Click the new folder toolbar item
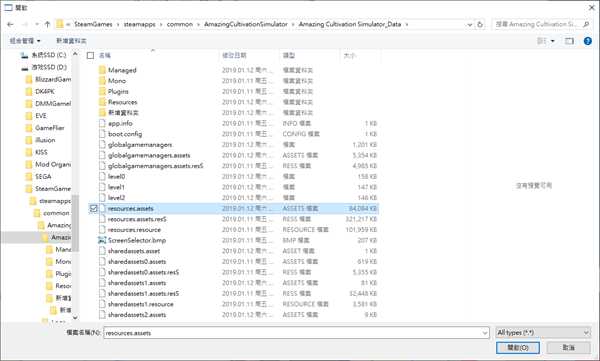The height and width of the screenshot is (361, 600). [x=71, y=41]
